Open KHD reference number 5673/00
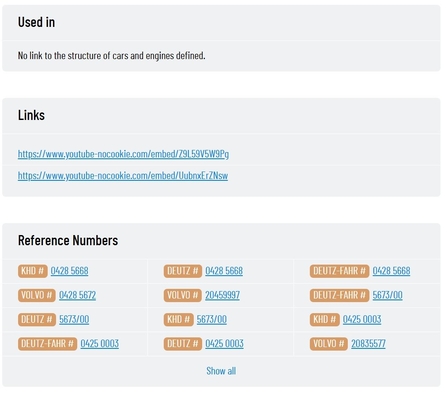The height and width of the screenshot is (400, 448). (x=212, y=319)
